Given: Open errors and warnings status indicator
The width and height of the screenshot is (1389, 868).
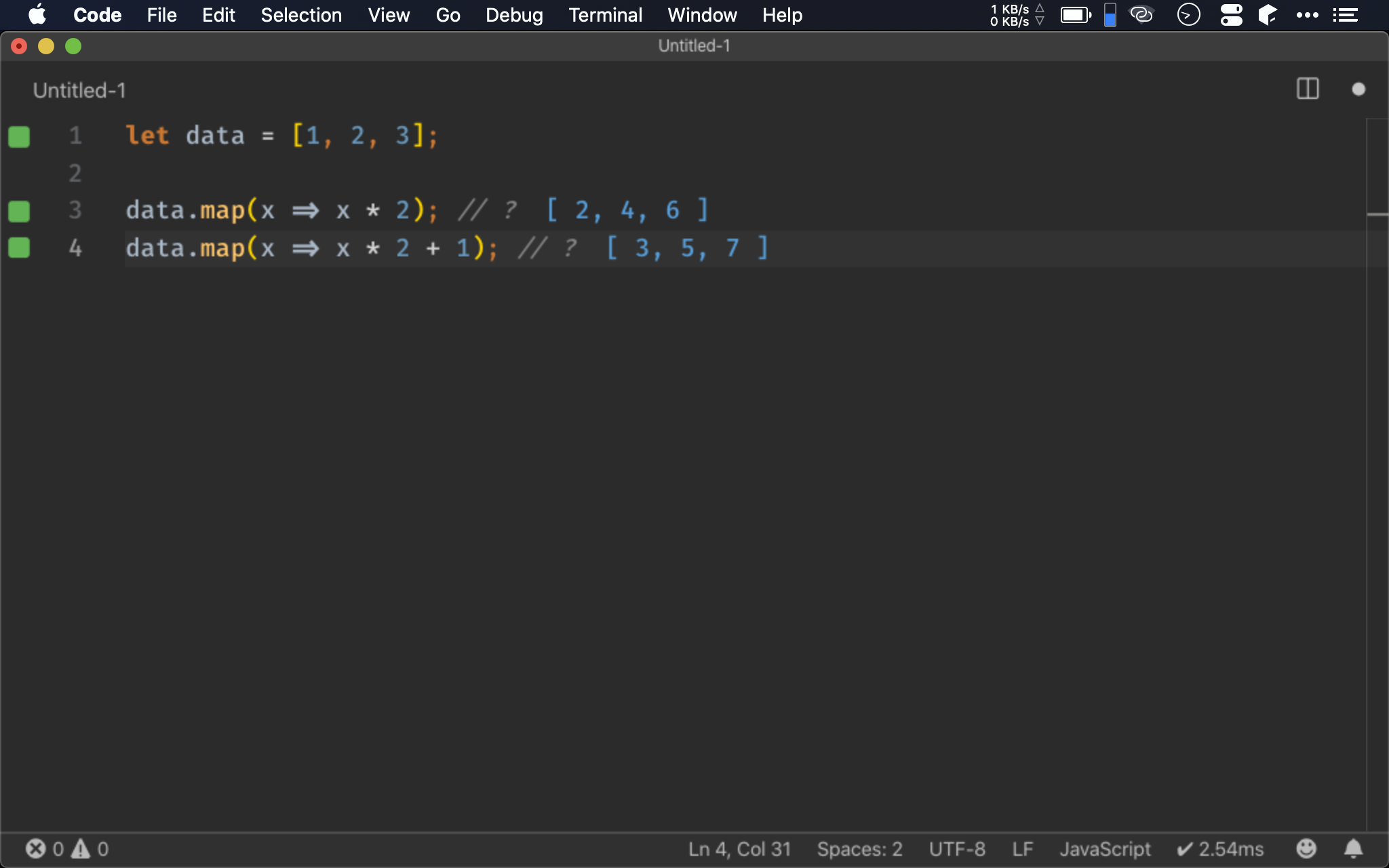Looking at the screenshot, I should (x=66, y=848).
